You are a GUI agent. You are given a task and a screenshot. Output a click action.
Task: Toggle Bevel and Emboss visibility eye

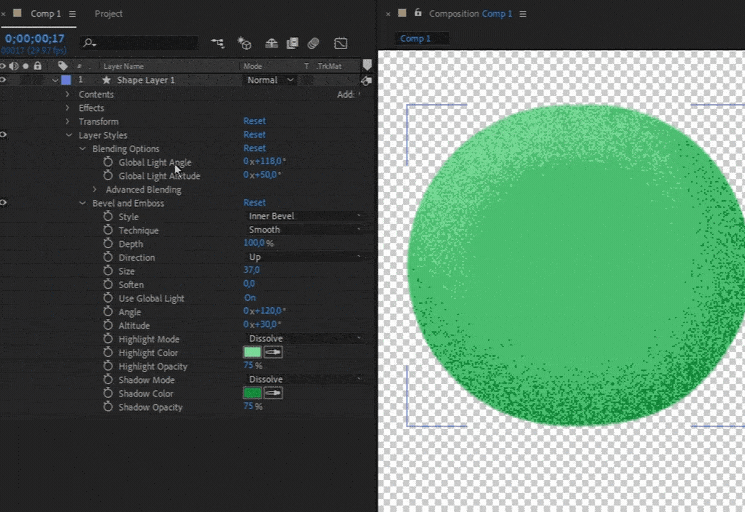(x=3, y=203)
